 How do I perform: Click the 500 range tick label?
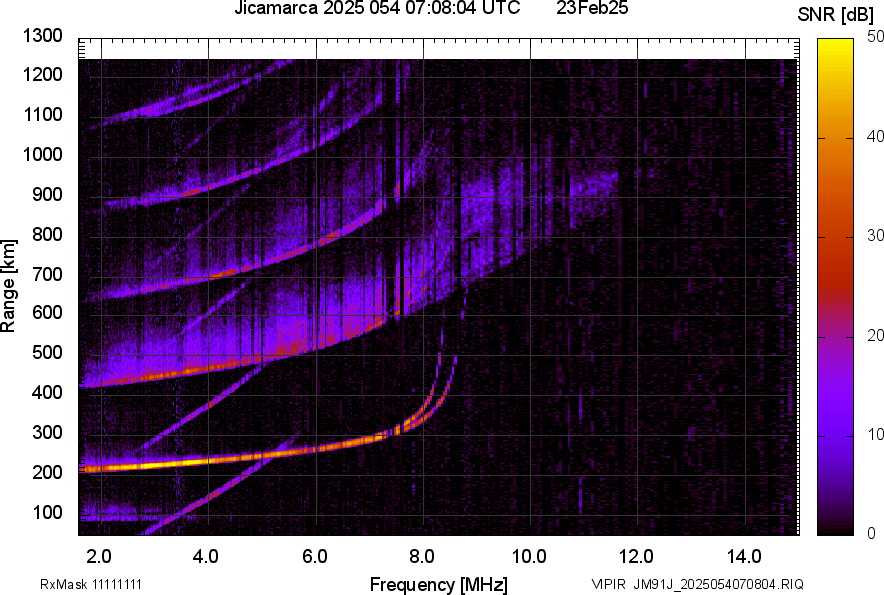47,353
